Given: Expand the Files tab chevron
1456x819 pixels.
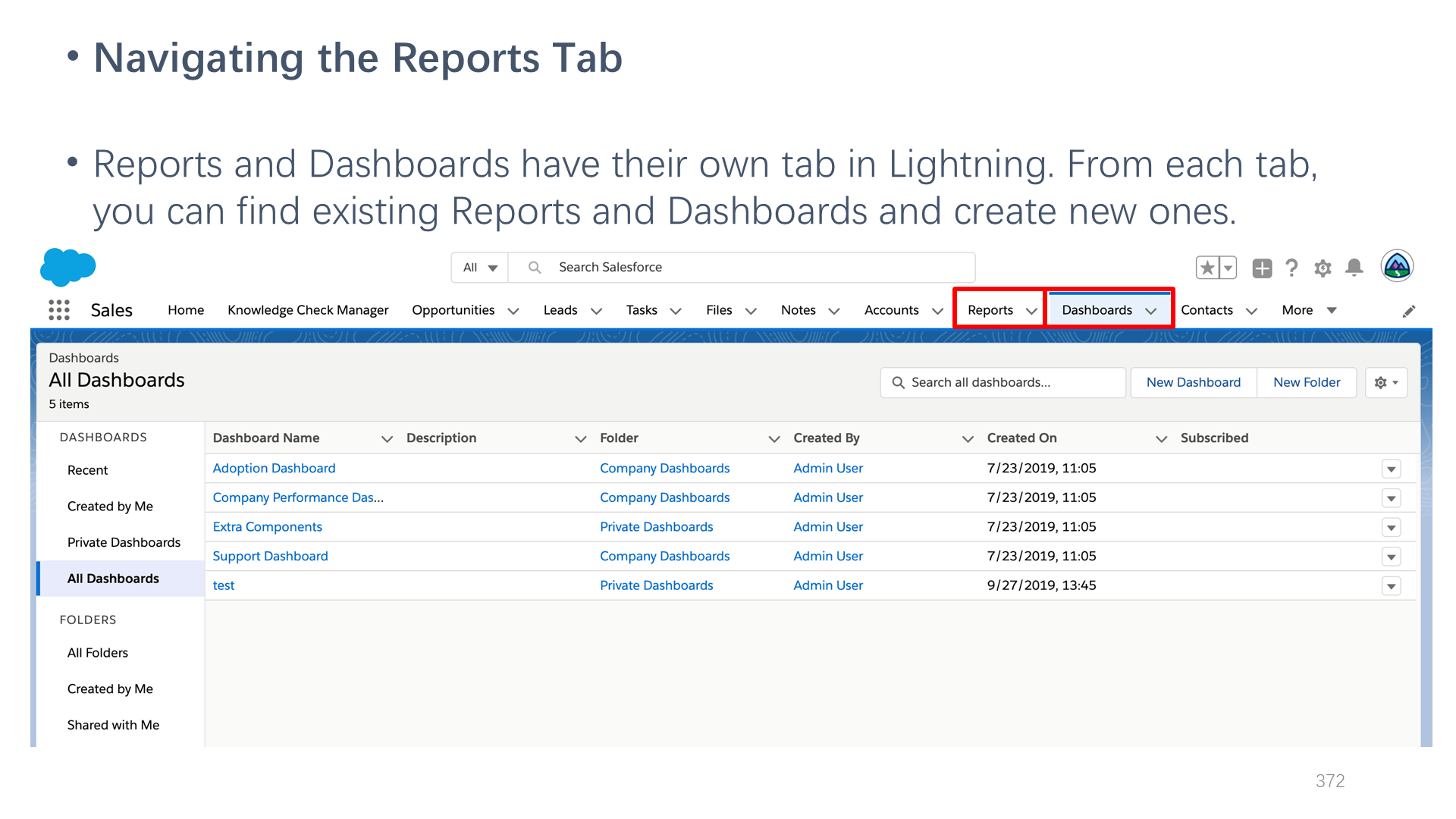Looking at the screenshot, I should pos(751,311).
